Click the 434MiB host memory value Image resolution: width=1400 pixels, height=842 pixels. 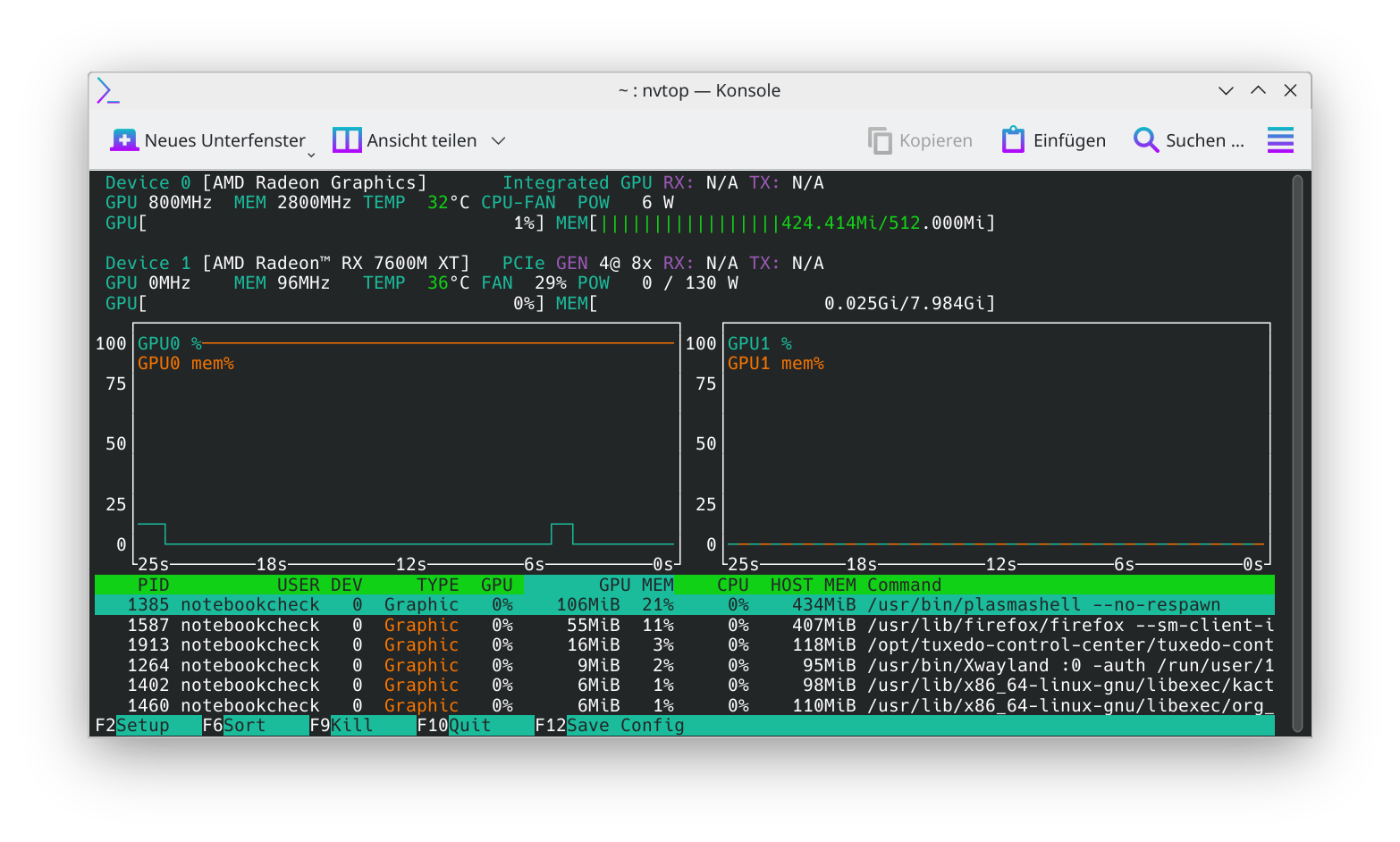pos(824,605)
